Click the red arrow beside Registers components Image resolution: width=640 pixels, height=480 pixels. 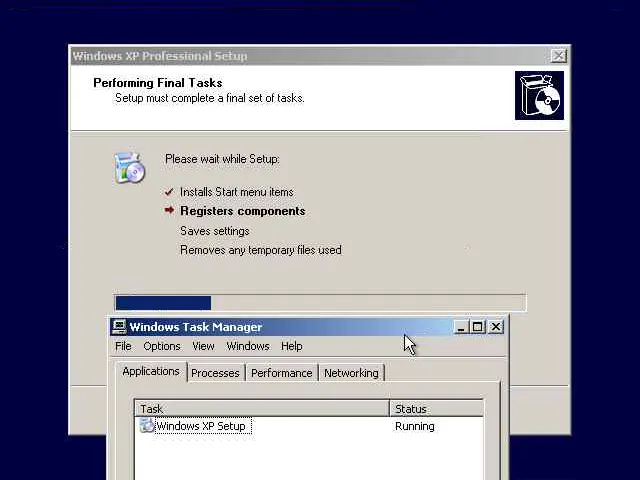pyautogui.click(x=169, y=210)
